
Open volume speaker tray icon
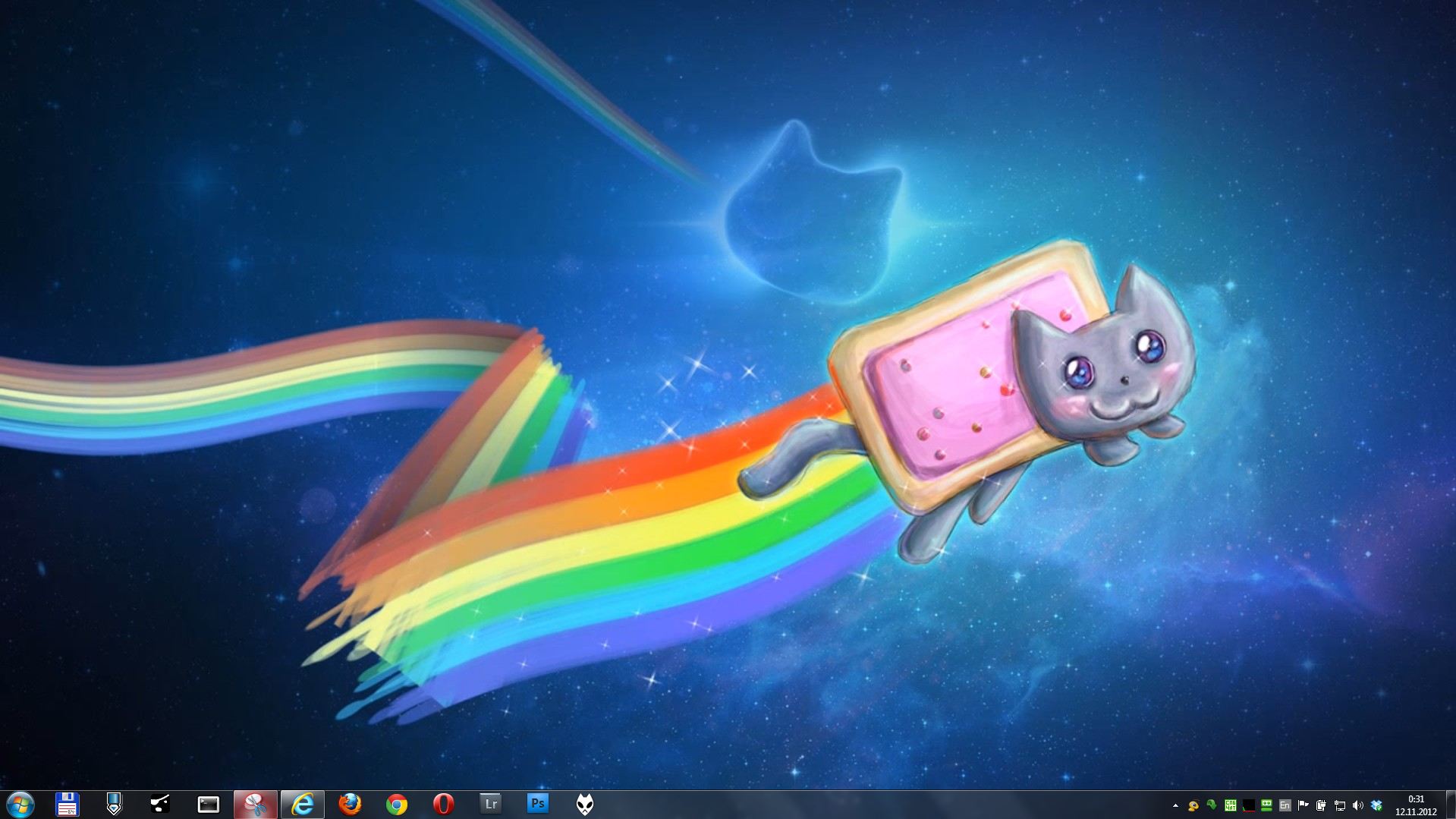pos(1357,805)
